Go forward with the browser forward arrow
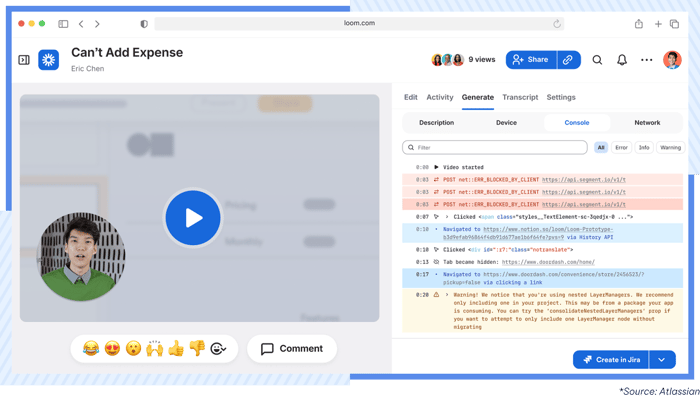 coord(97,24)
